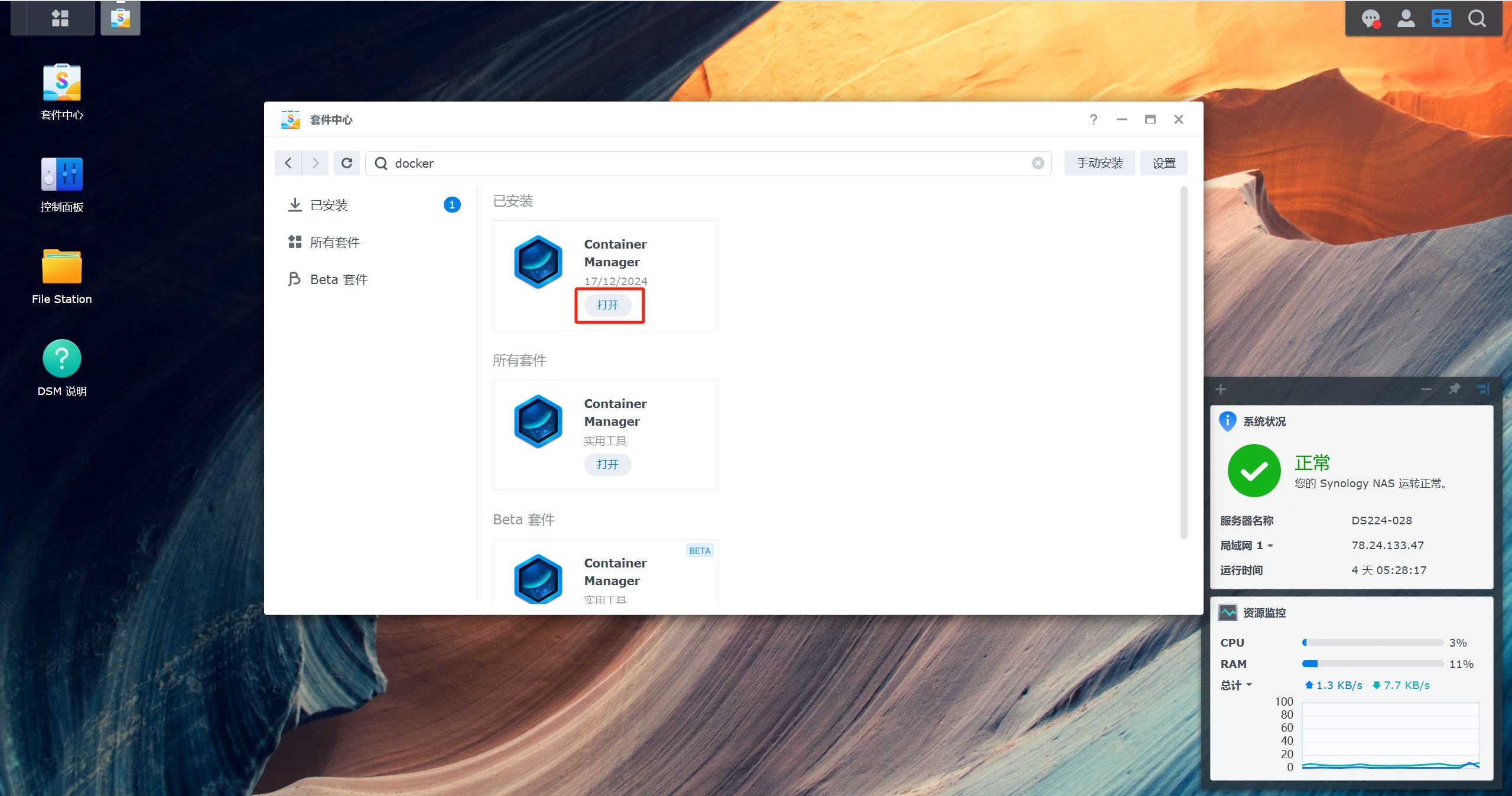Click the Beta Container Manager icon

(538, 579)
